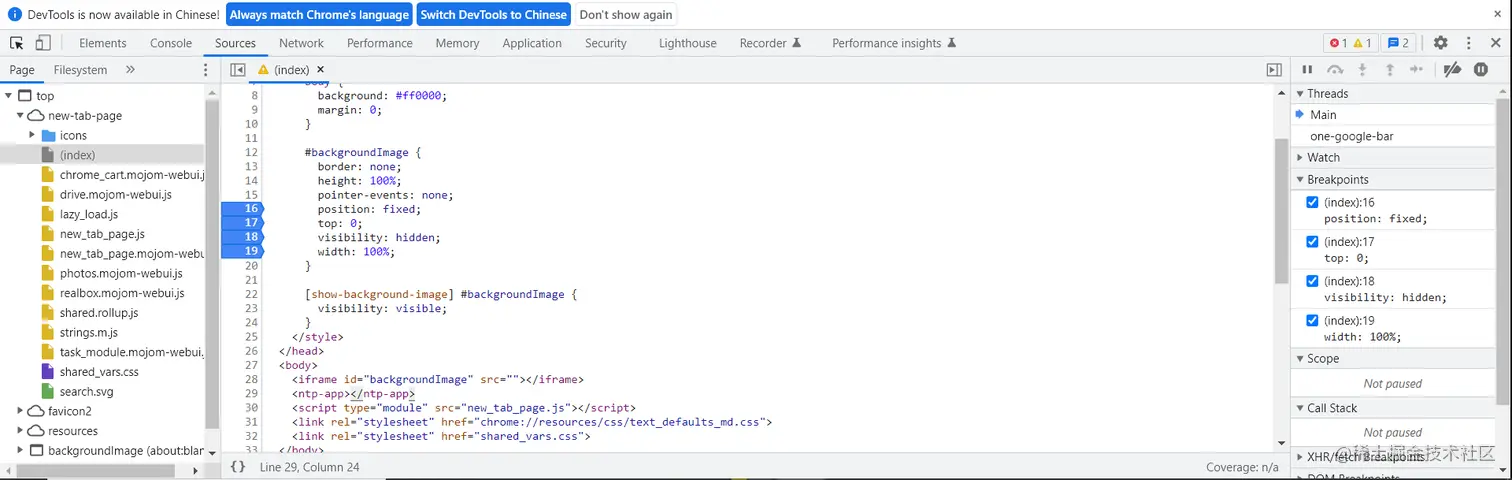Viewport: 1512px width, 480px height.
Task: Click Always match Chrome's language button
Action: tap(320, 15)
